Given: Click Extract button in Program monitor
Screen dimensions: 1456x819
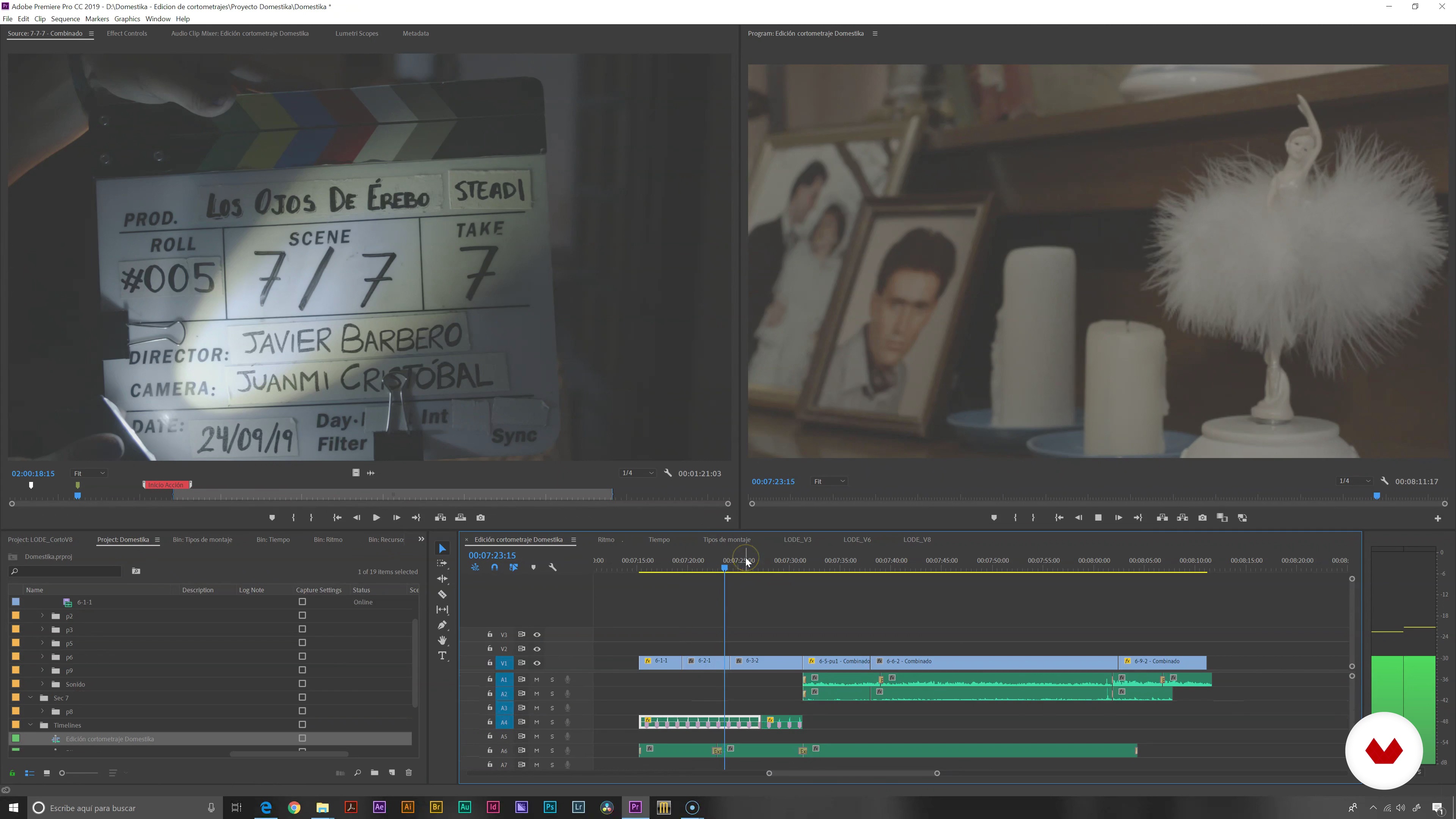Looking at the screenshot, I should (x=1183, y=518).
